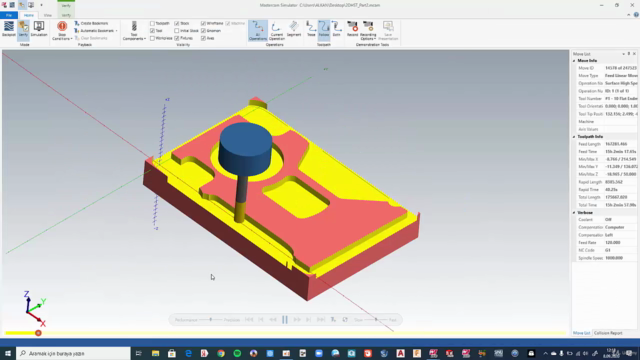
Task: Start Record in Demonstration Tools
Action: click(x=352, y=29)
